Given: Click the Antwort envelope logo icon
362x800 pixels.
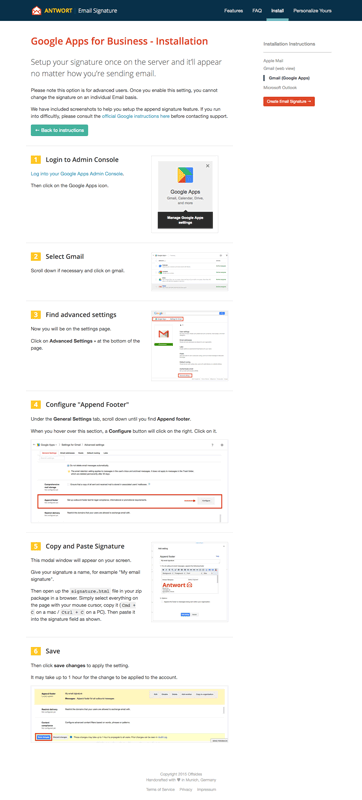Looking at the screenshot, I should pyautogui.click(x=36, y=10).
